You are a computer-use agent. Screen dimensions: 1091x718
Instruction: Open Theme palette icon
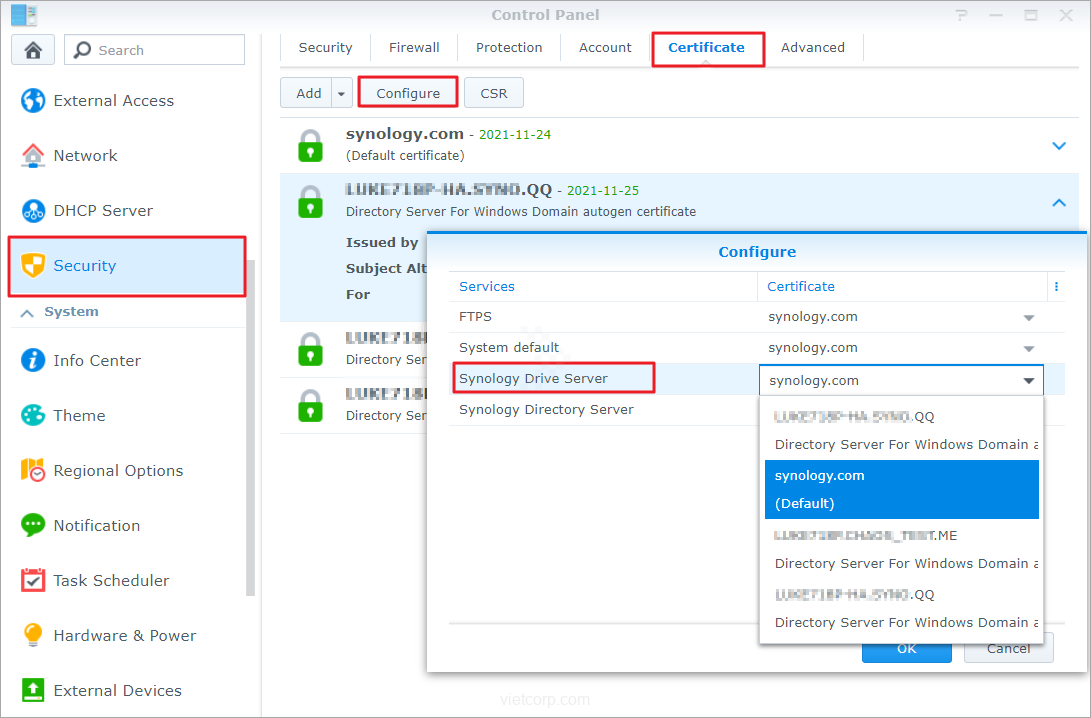(x=33, y=416)
